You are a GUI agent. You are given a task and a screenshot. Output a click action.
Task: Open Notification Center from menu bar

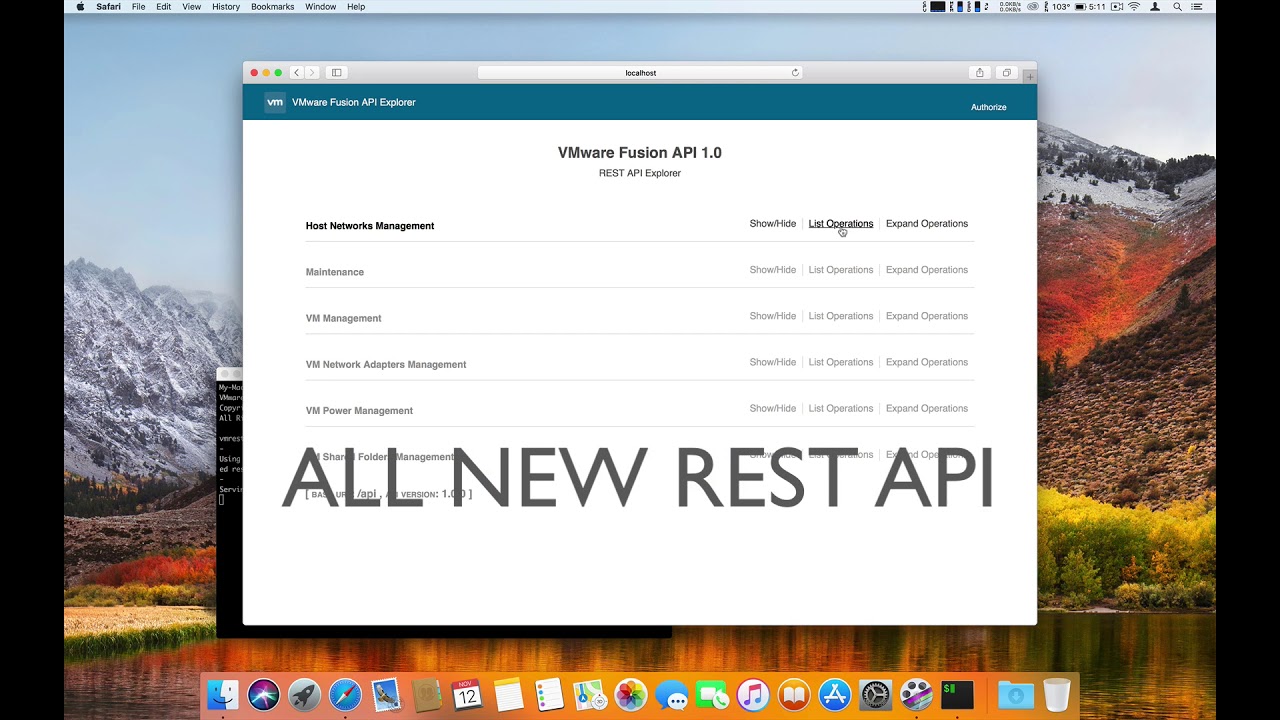[x=1197, y=7]
